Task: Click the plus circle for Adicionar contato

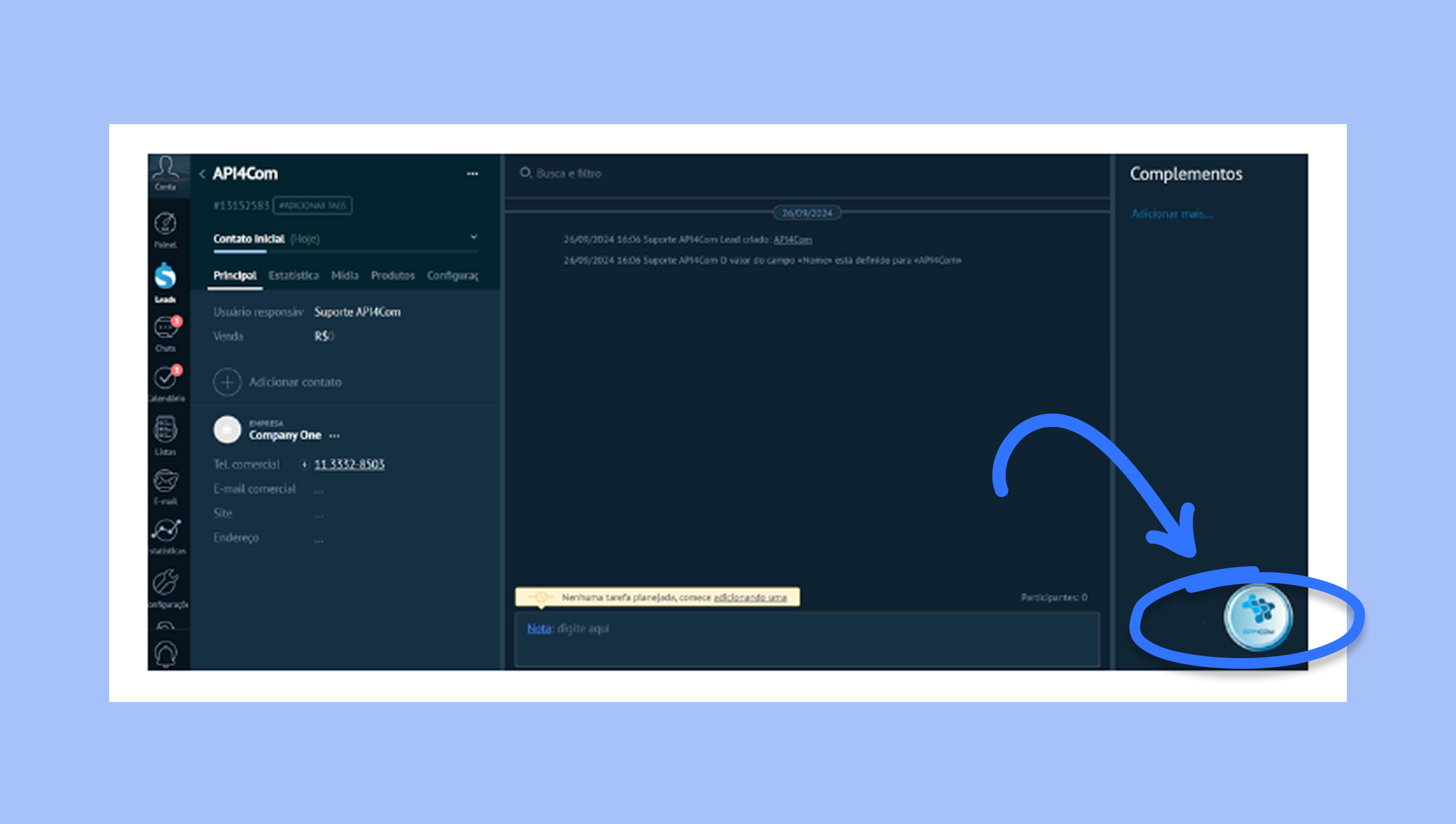Action: [x=227, y=382]
